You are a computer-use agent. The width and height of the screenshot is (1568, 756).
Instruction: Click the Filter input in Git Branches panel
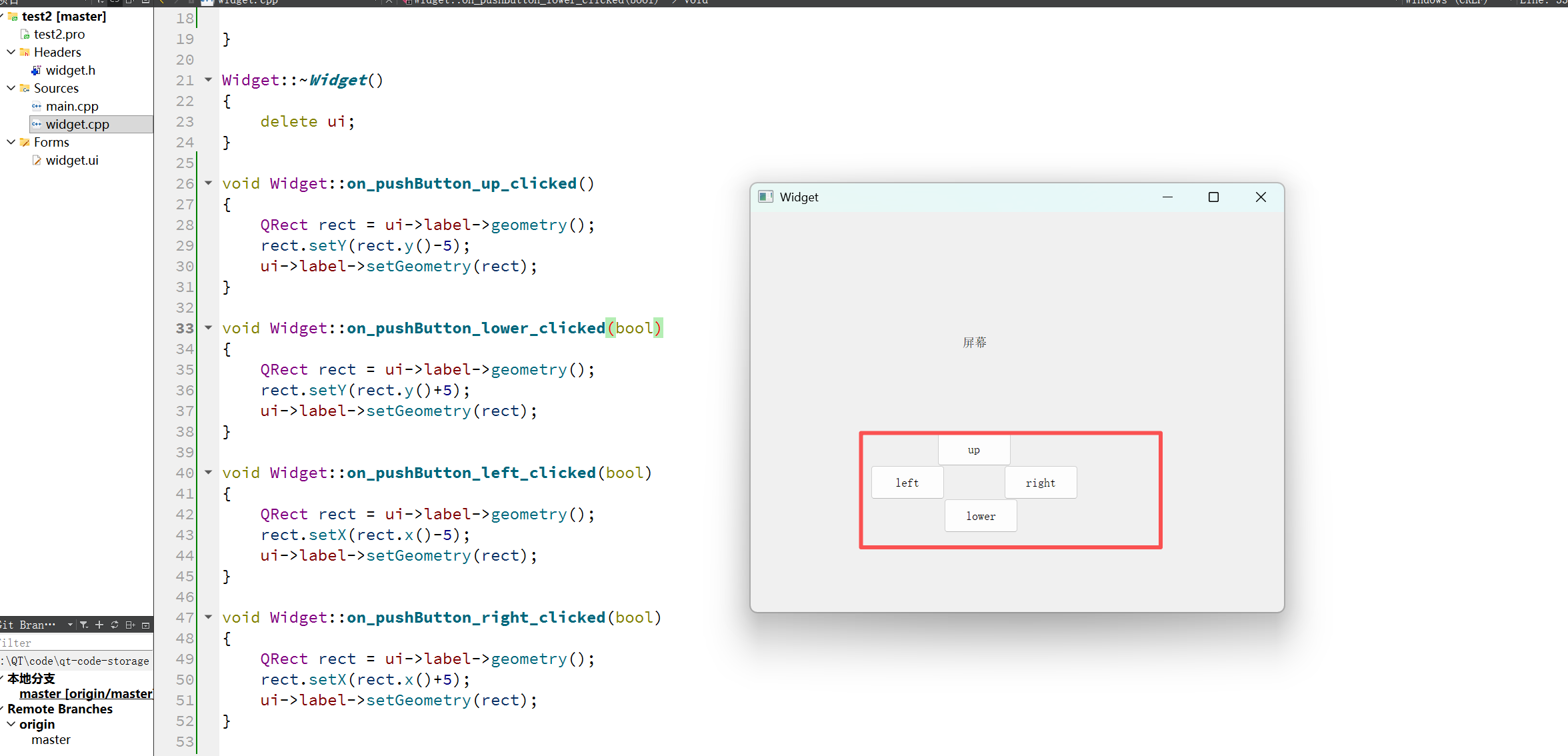pyautogui.click(x=76, y=643)
